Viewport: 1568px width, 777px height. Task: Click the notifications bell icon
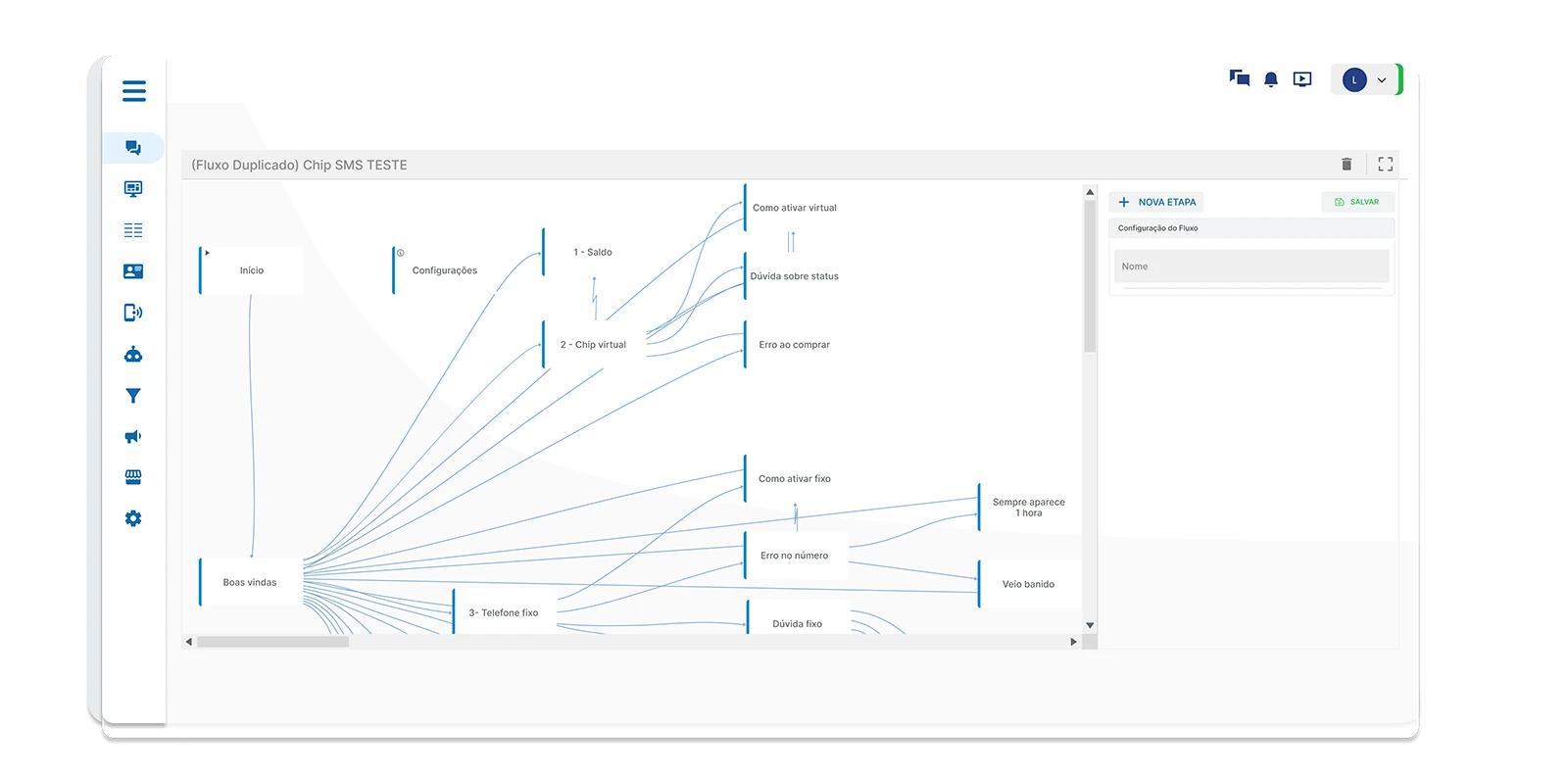1270,79
